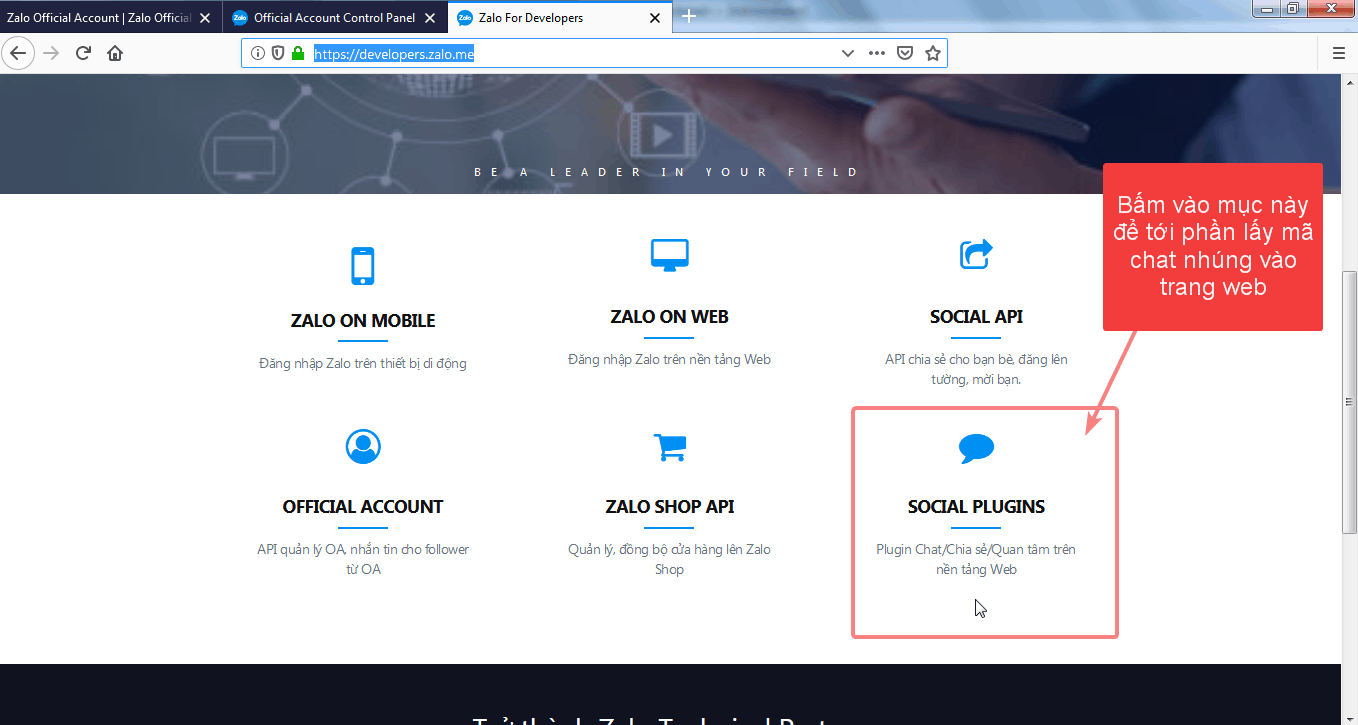Bookmark this page with the star icon
1358x725 pixels.
tap(932, 53)
